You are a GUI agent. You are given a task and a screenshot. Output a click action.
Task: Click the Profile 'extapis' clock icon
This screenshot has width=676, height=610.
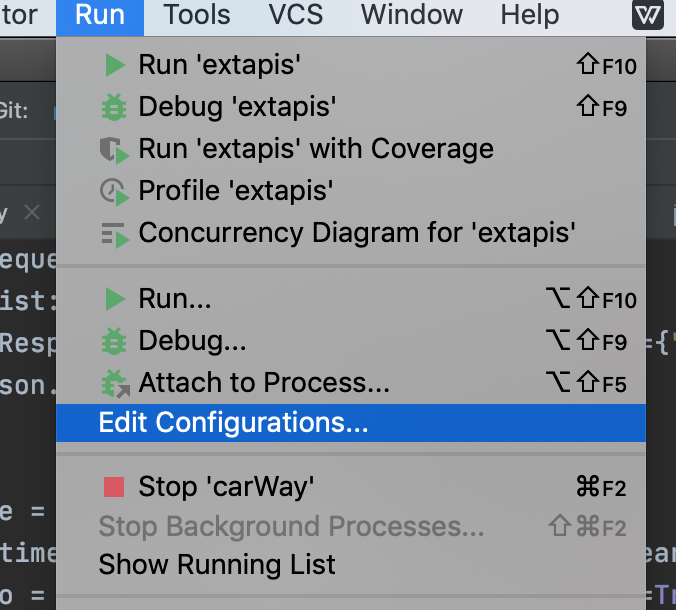(115, 191)
